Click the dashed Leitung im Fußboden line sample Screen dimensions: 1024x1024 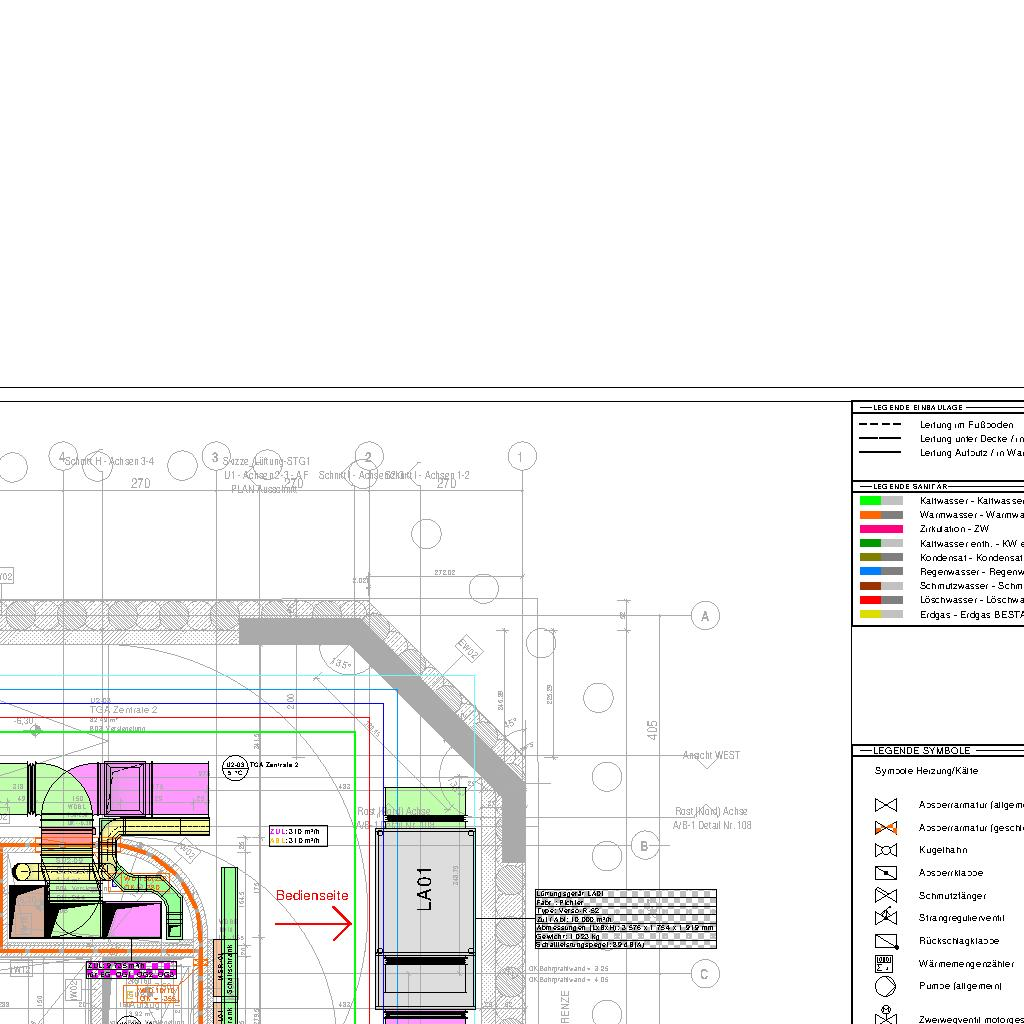tap(880, 425)
